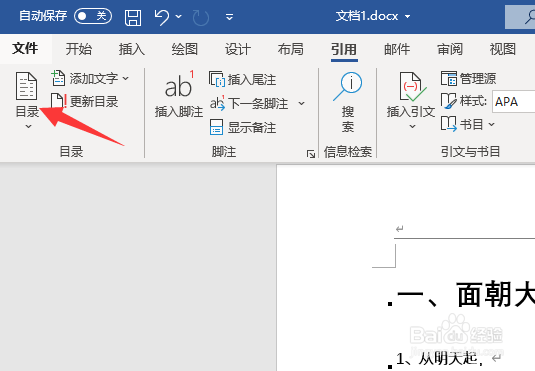This screenshot has width=535, height=371.
Task: Click the 添加文字 icon
Action: click(x=58, y=78)
